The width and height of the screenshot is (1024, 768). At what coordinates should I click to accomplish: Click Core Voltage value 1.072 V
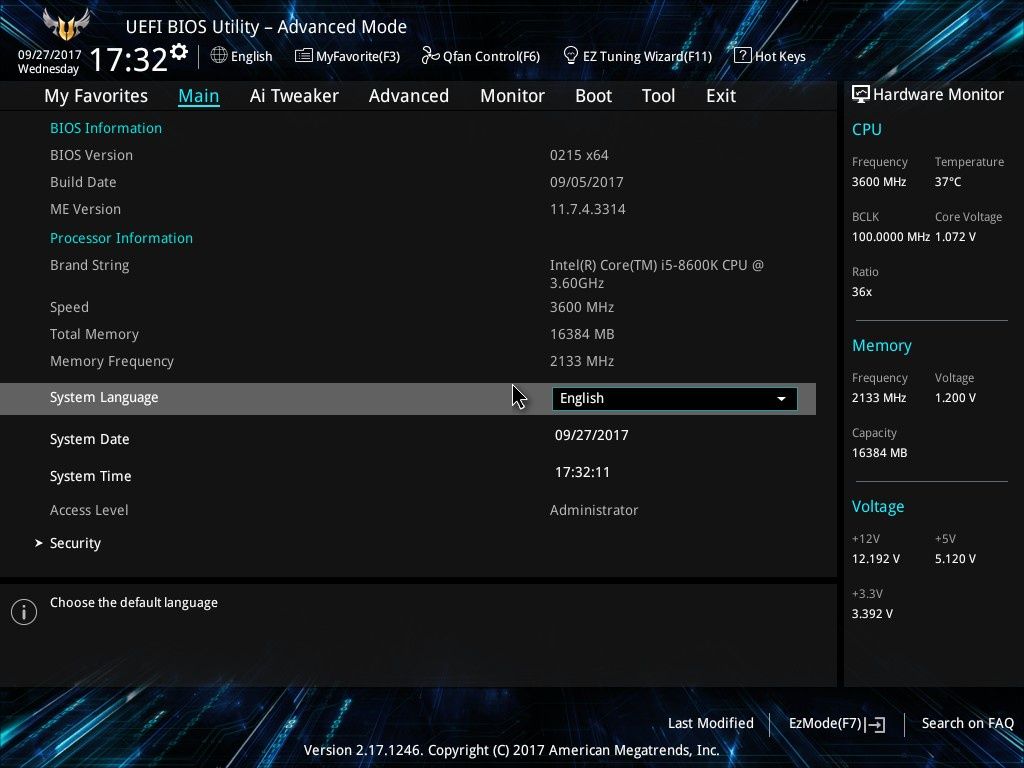955,237
